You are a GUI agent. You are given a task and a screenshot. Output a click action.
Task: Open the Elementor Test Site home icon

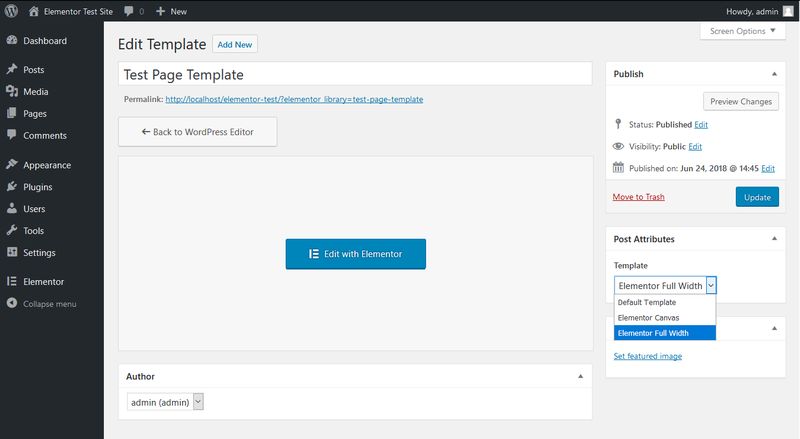point(34,11)
